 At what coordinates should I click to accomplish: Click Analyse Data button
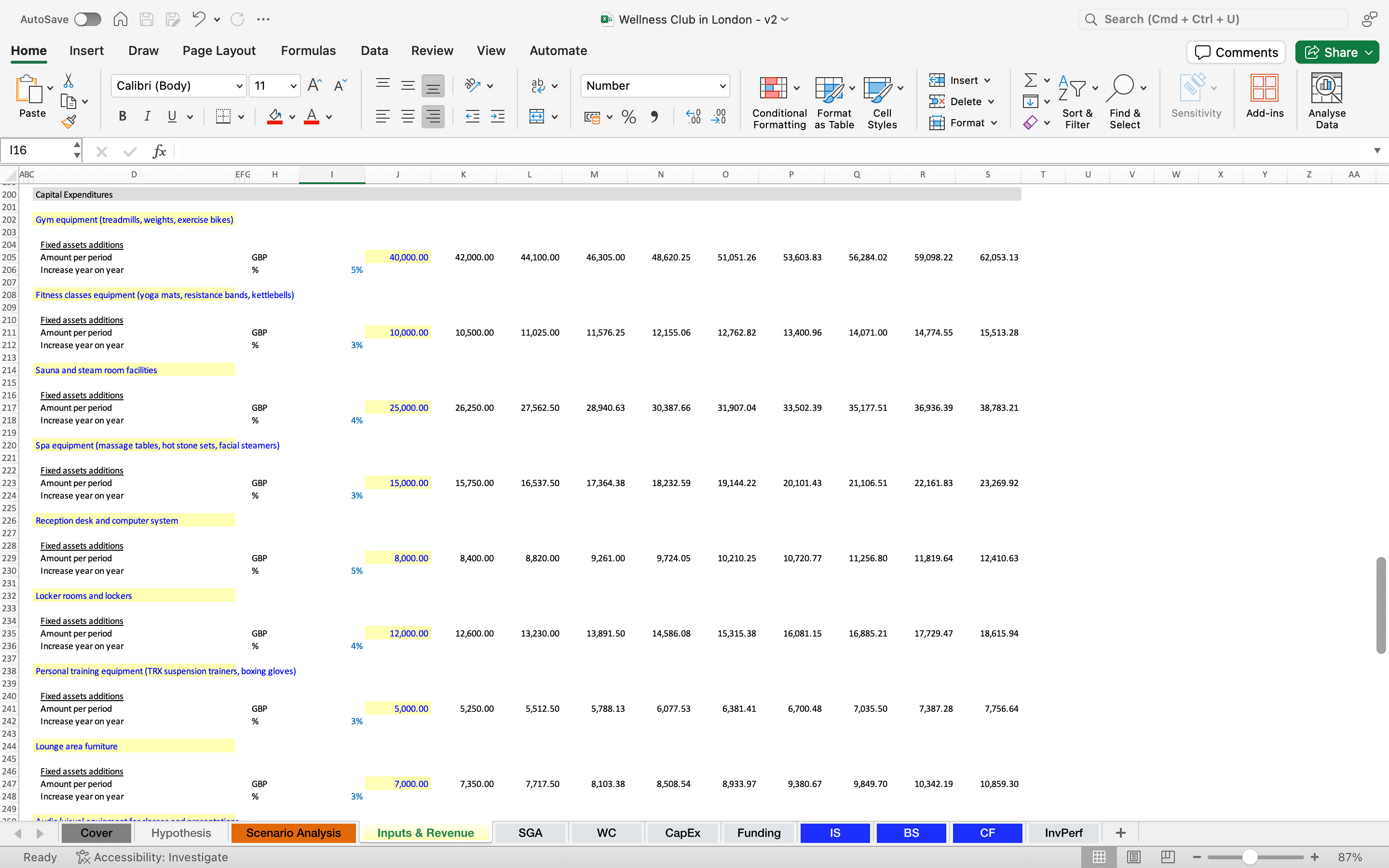pos(1326,101)
